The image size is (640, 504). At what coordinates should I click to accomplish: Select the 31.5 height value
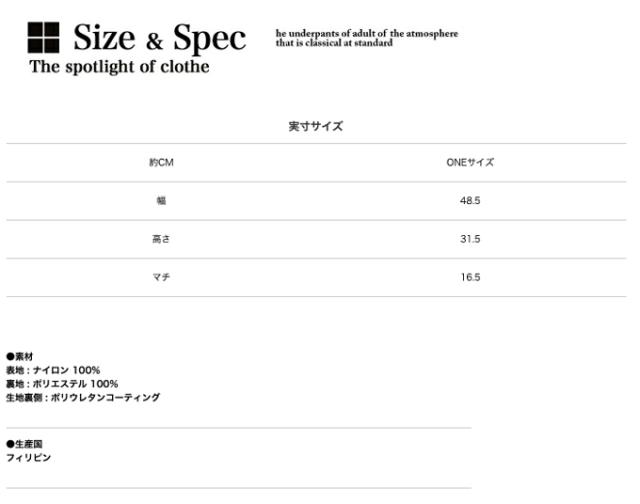(470, 239)
